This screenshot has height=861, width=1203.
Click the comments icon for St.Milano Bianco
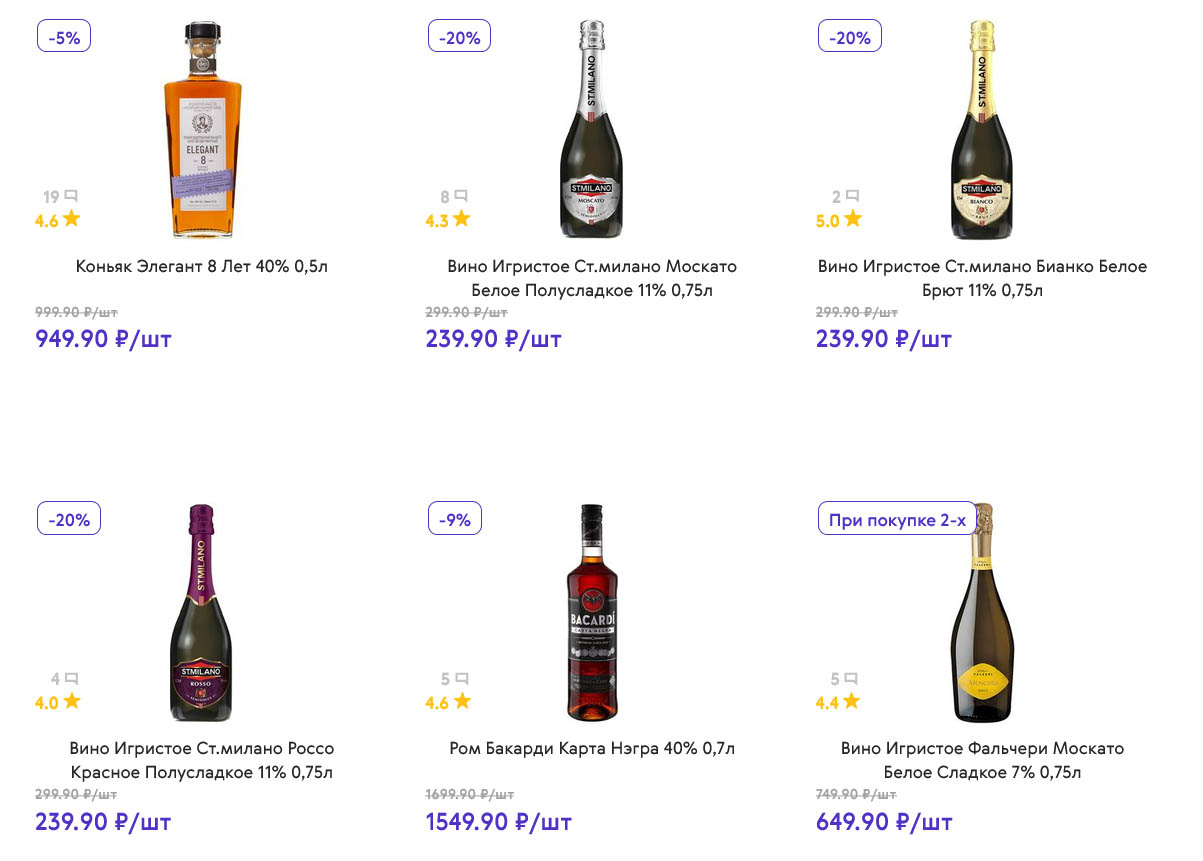(852, 196)
